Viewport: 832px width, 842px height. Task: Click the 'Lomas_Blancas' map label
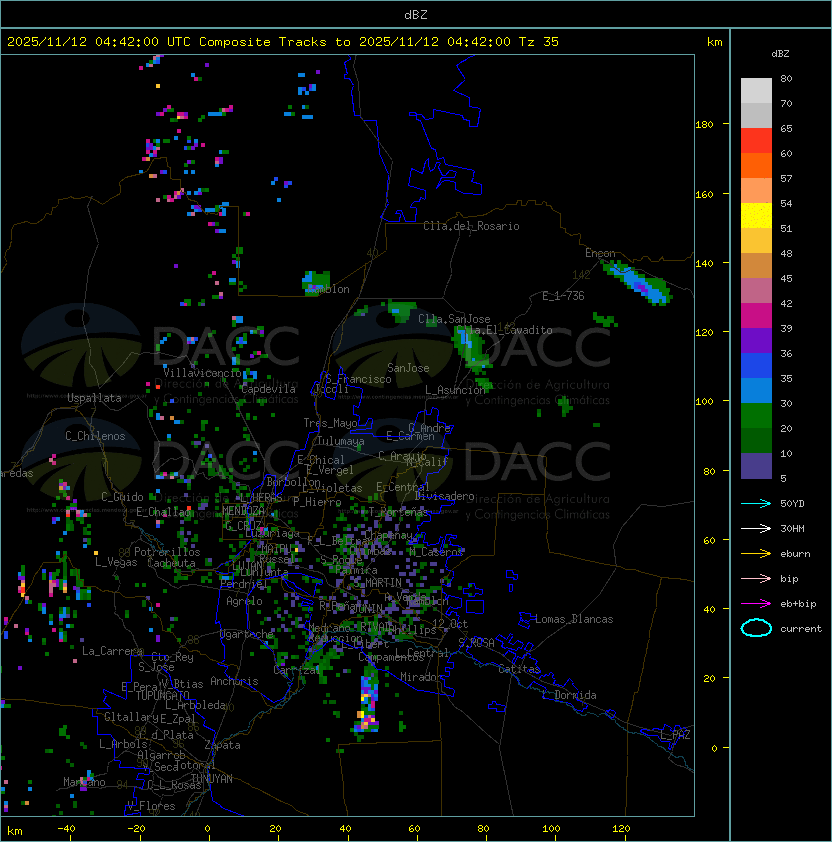click(574, 619)
